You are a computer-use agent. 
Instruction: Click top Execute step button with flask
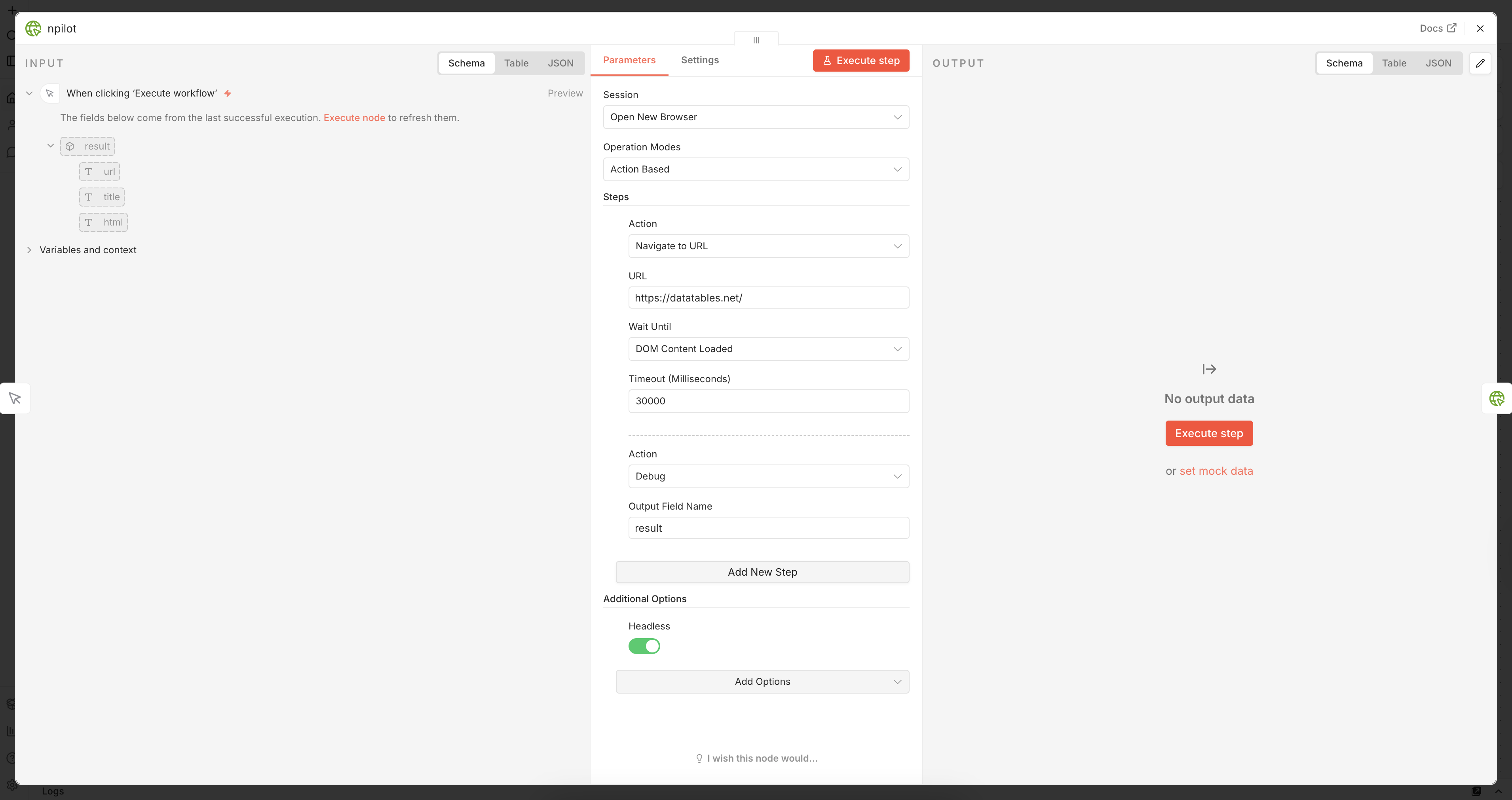[x=860, y=61]
